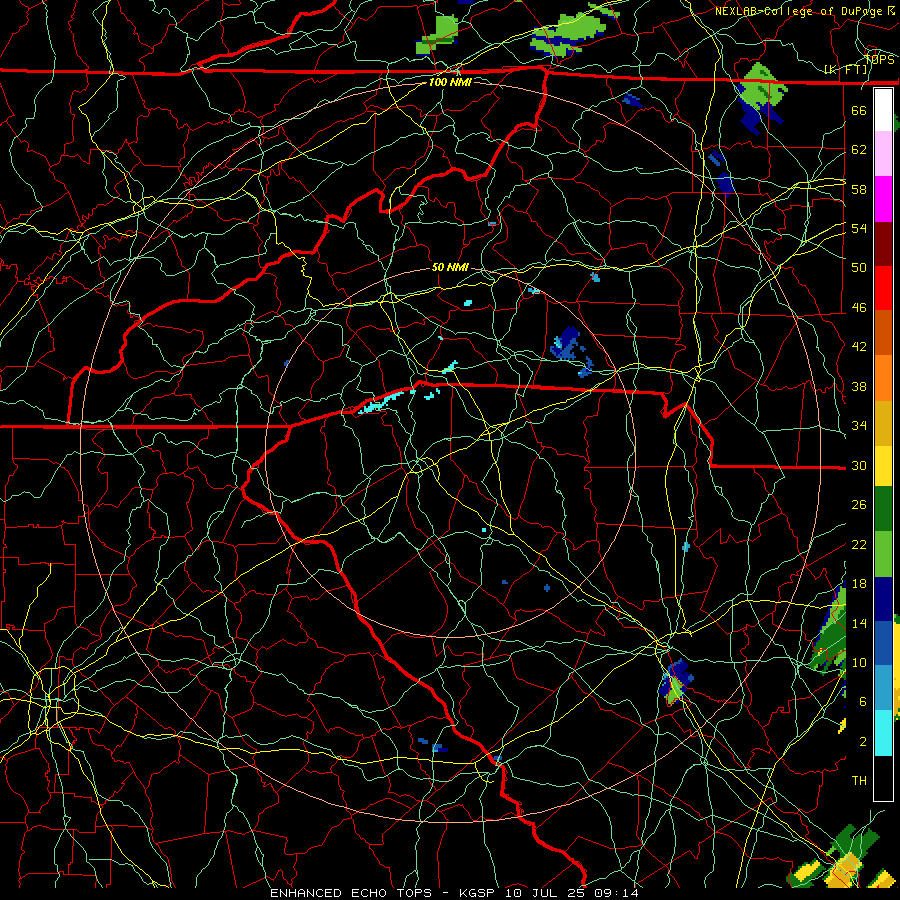
Task: Click the dark green 26 kft legend swatch
Action: (x=883, y=509)
